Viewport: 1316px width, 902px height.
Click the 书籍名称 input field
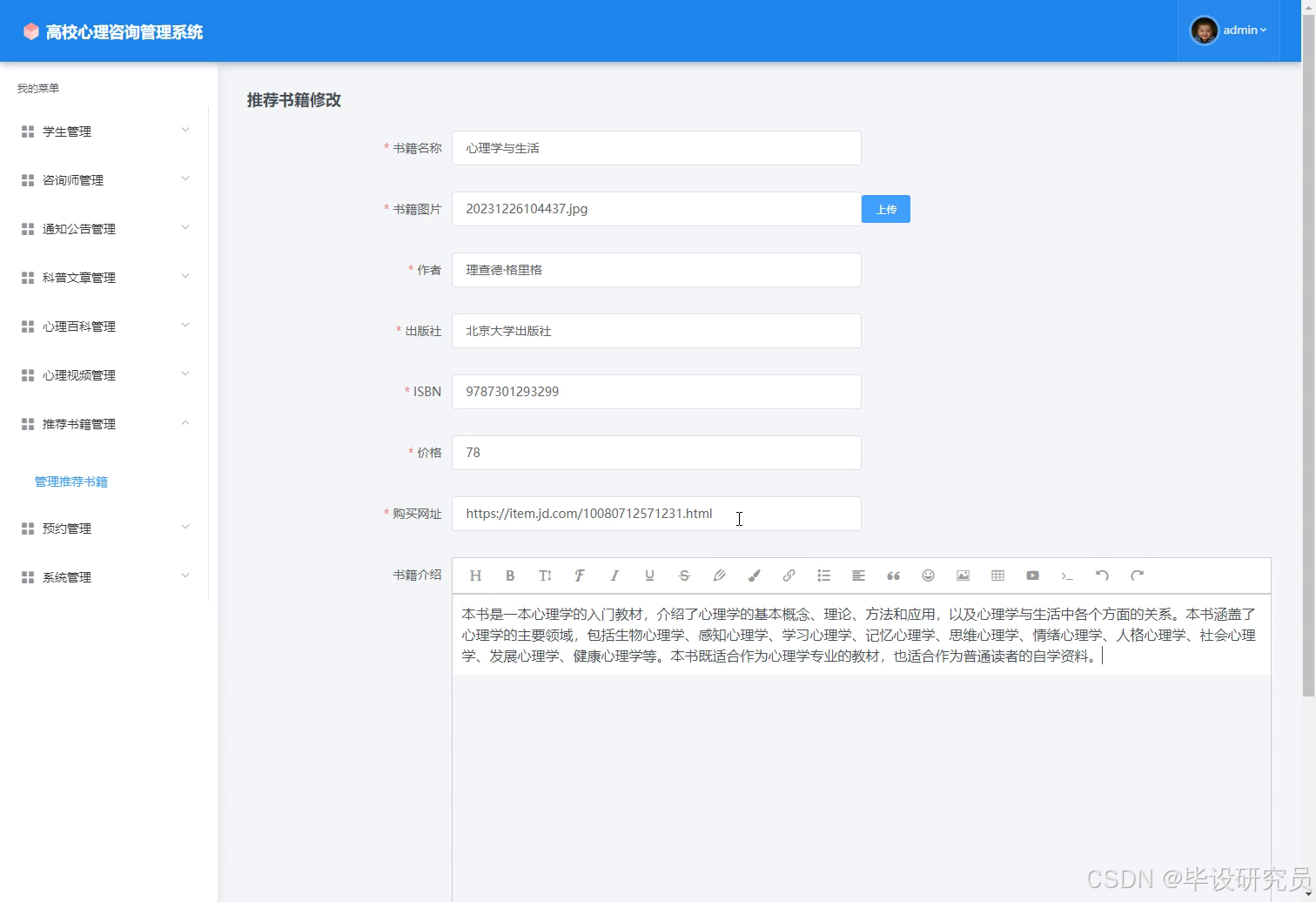tap(656, 148)
